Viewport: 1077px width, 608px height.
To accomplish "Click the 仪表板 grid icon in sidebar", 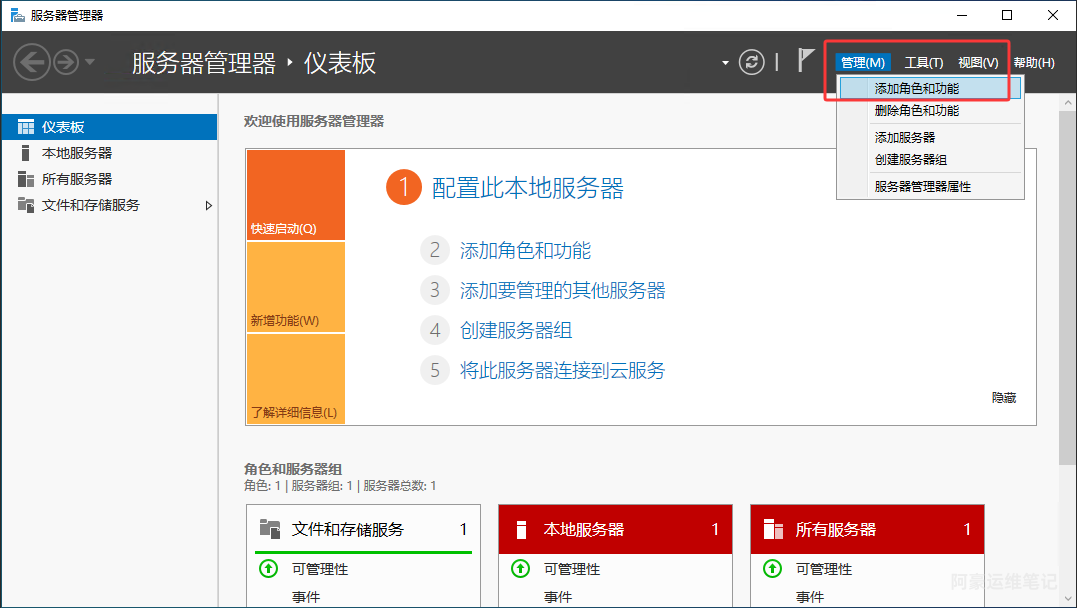I will 26,127.
